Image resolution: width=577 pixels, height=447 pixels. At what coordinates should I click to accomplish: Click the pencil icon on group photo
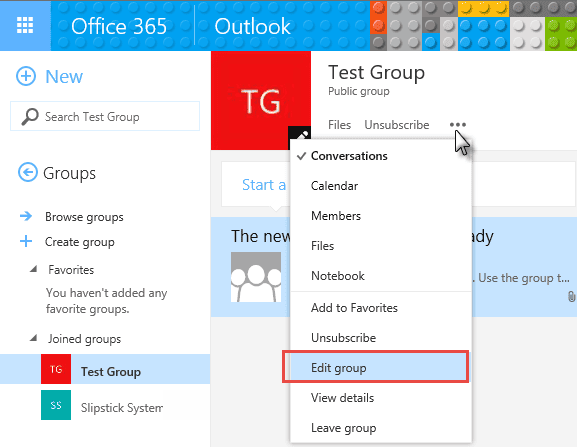[300, 136]
